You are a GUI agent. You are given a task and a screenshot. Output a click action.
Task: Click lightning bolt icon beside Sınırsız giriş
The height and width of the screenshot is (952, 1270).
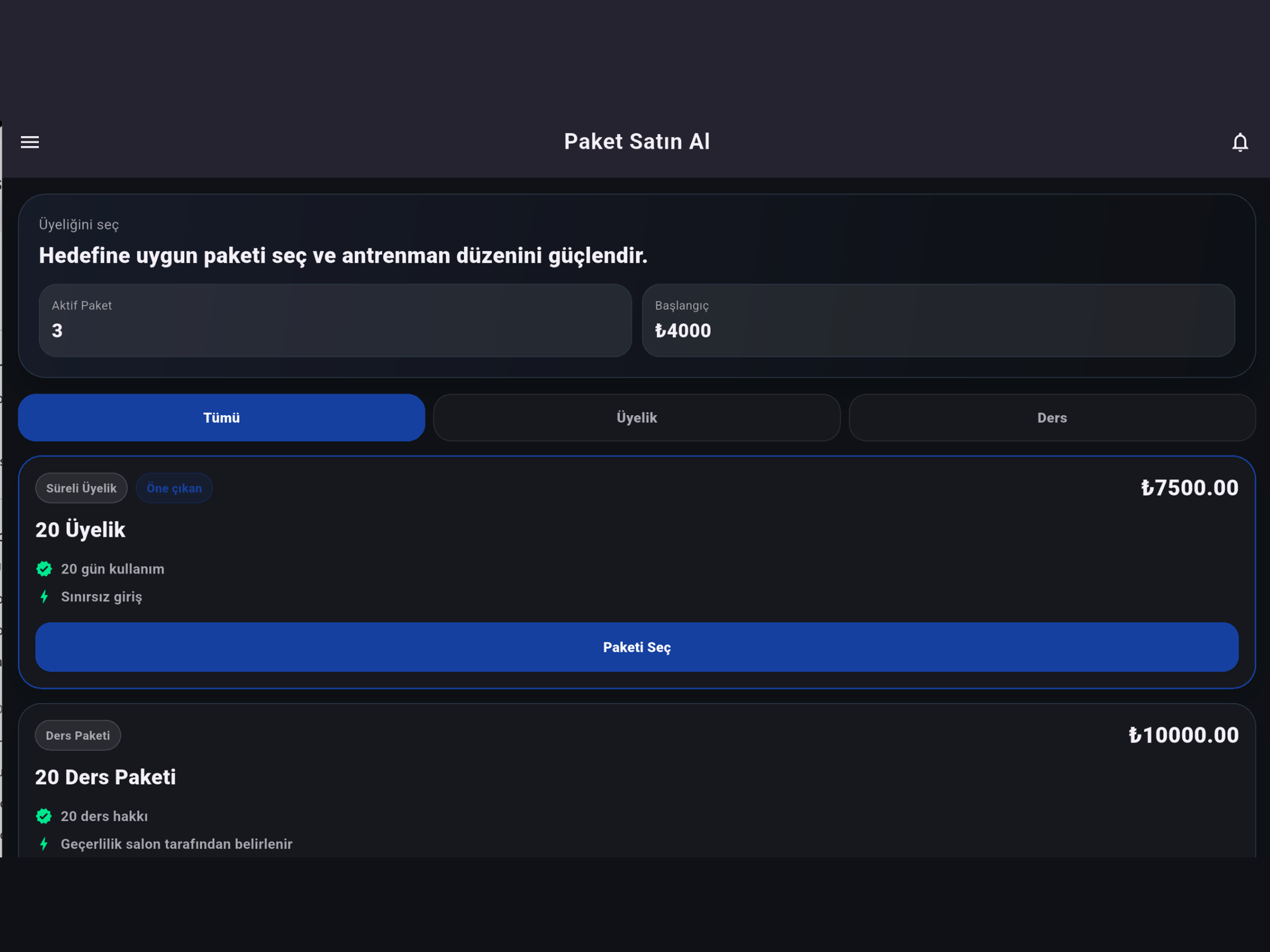pyautogui.click(x=44, y=597)
